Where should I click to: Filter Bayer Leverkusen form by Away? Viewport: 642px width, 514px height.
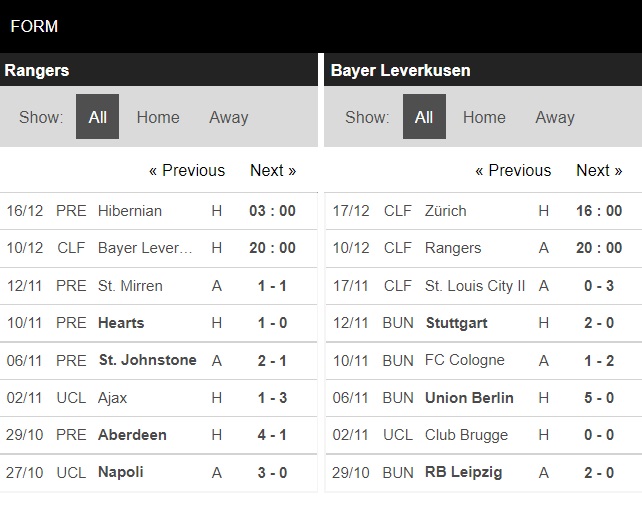tap(555, 117)
